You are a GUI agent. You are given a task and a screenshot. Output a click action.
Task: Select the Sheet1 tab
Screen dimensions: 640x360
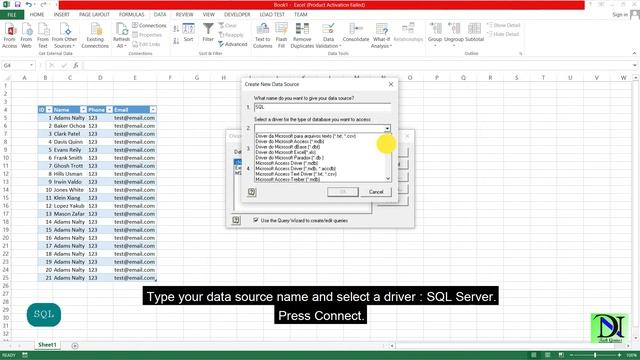pos(47,345)
